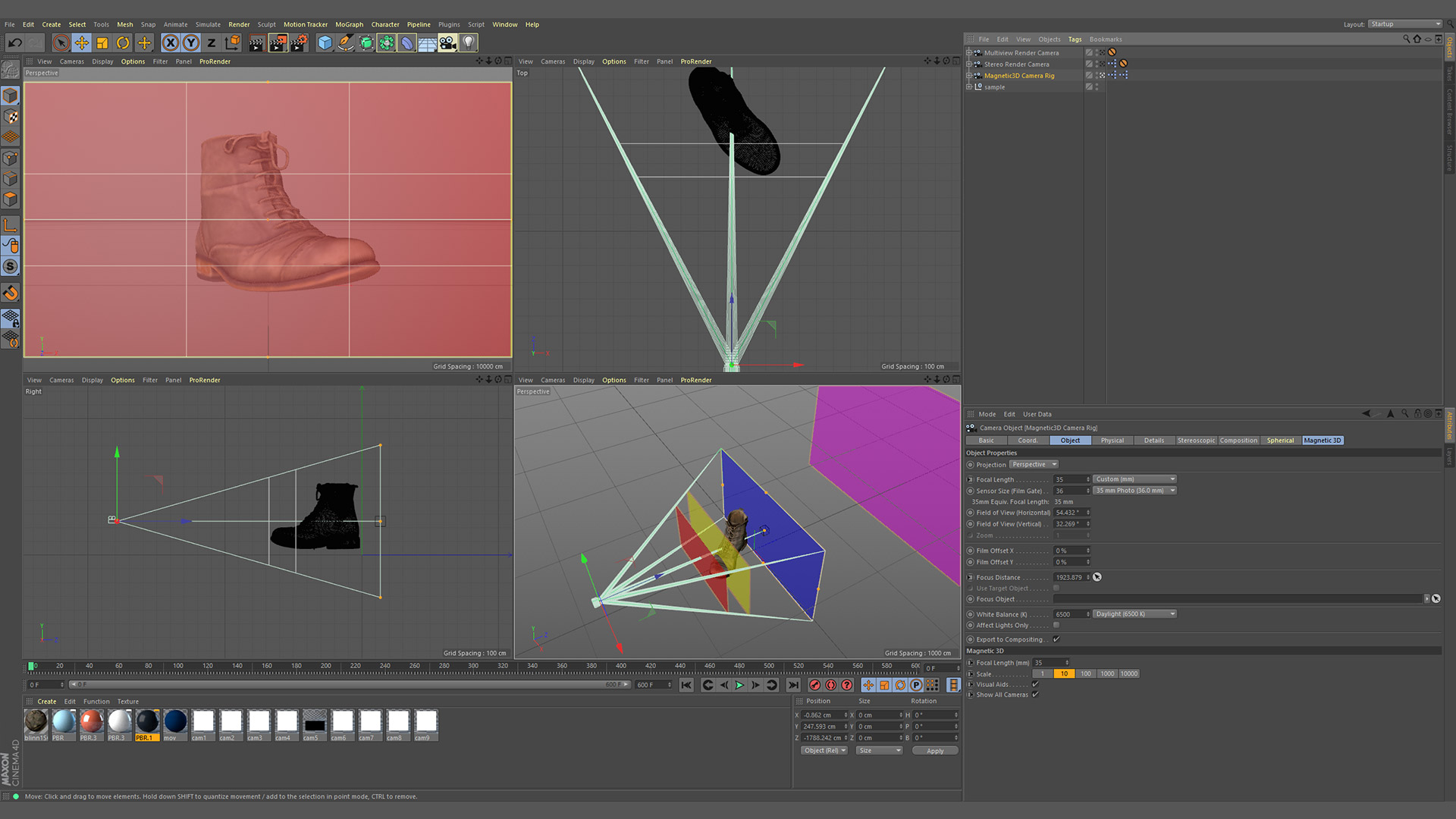Open the Projection Perspective dropdown

tap(1034, 464)
